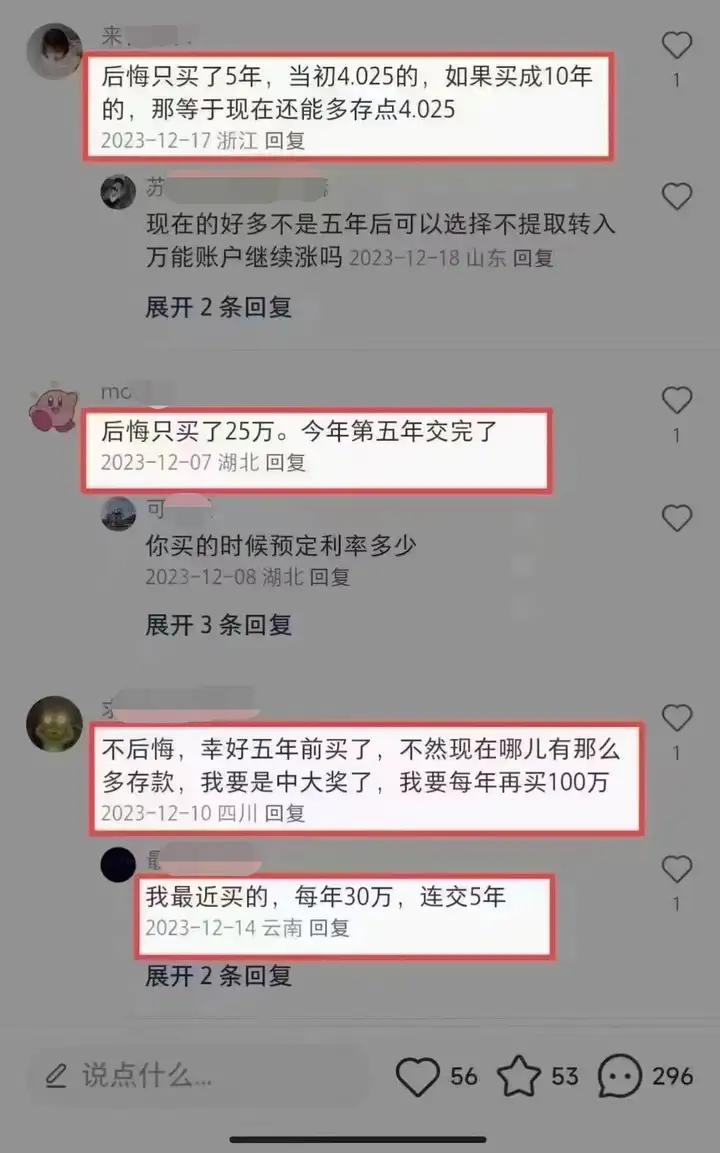Reply to the 2023-12-17 浙江 comment

click(x=285, y=140)
